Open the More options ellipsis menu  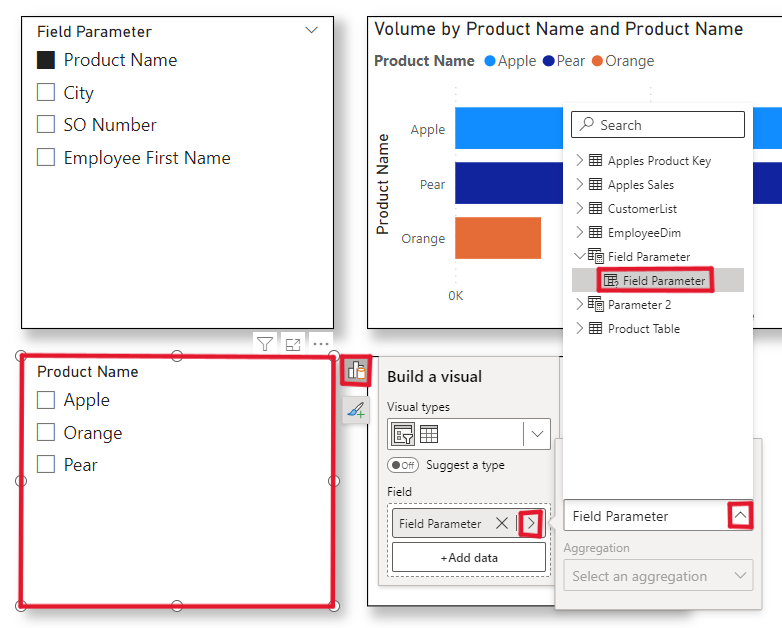(320, 344)
